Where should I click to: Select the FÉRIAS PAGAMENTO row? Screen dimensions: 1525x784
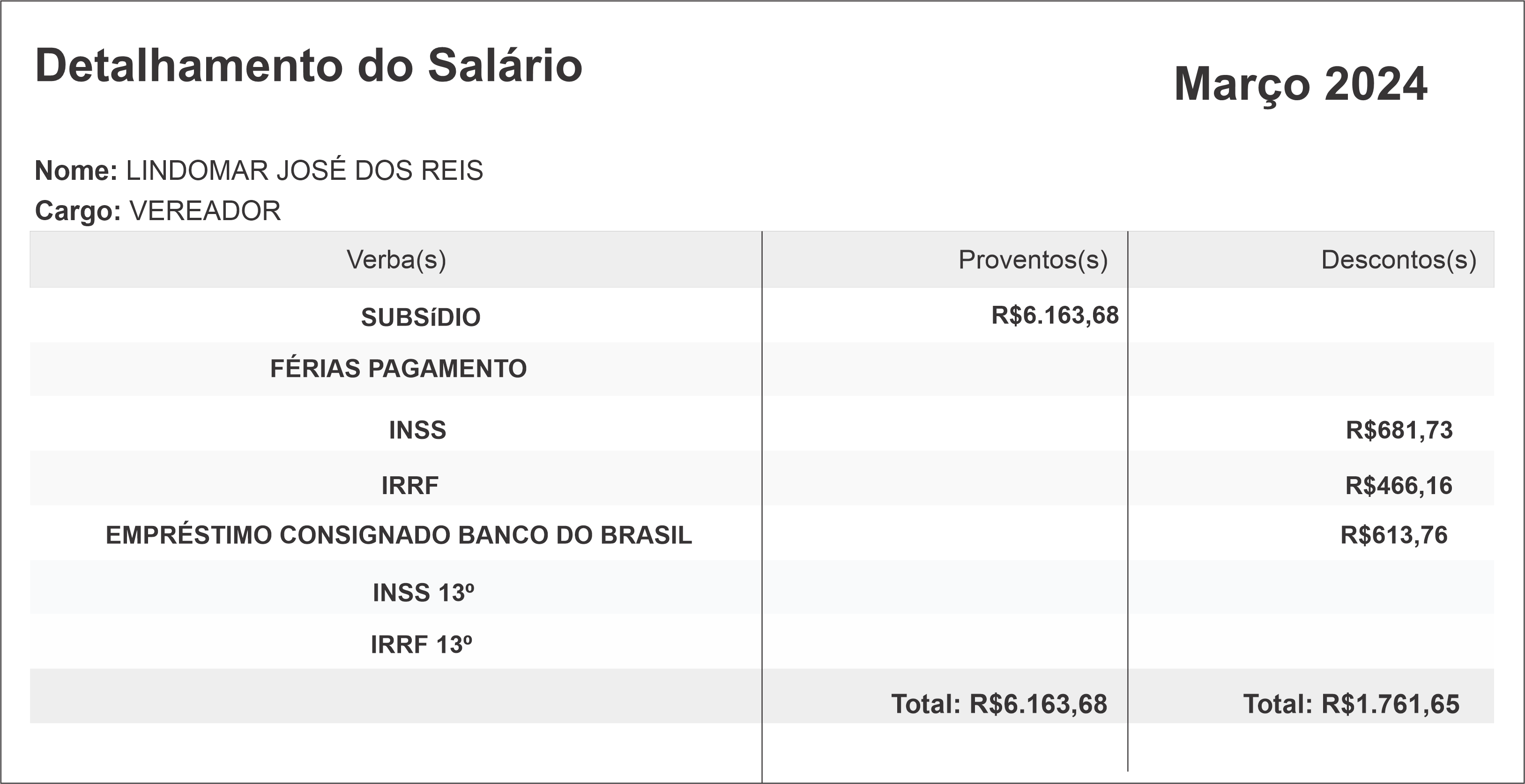[x=398, y=369]
